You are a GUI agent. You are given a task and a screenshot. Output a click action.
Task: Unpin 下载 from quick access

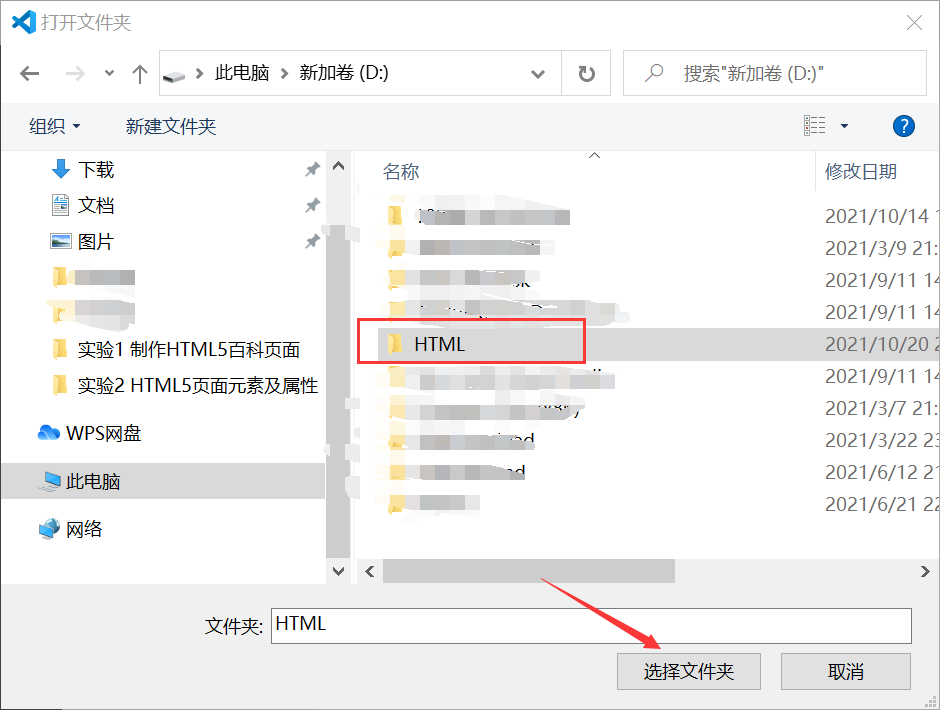pos(311,169)
